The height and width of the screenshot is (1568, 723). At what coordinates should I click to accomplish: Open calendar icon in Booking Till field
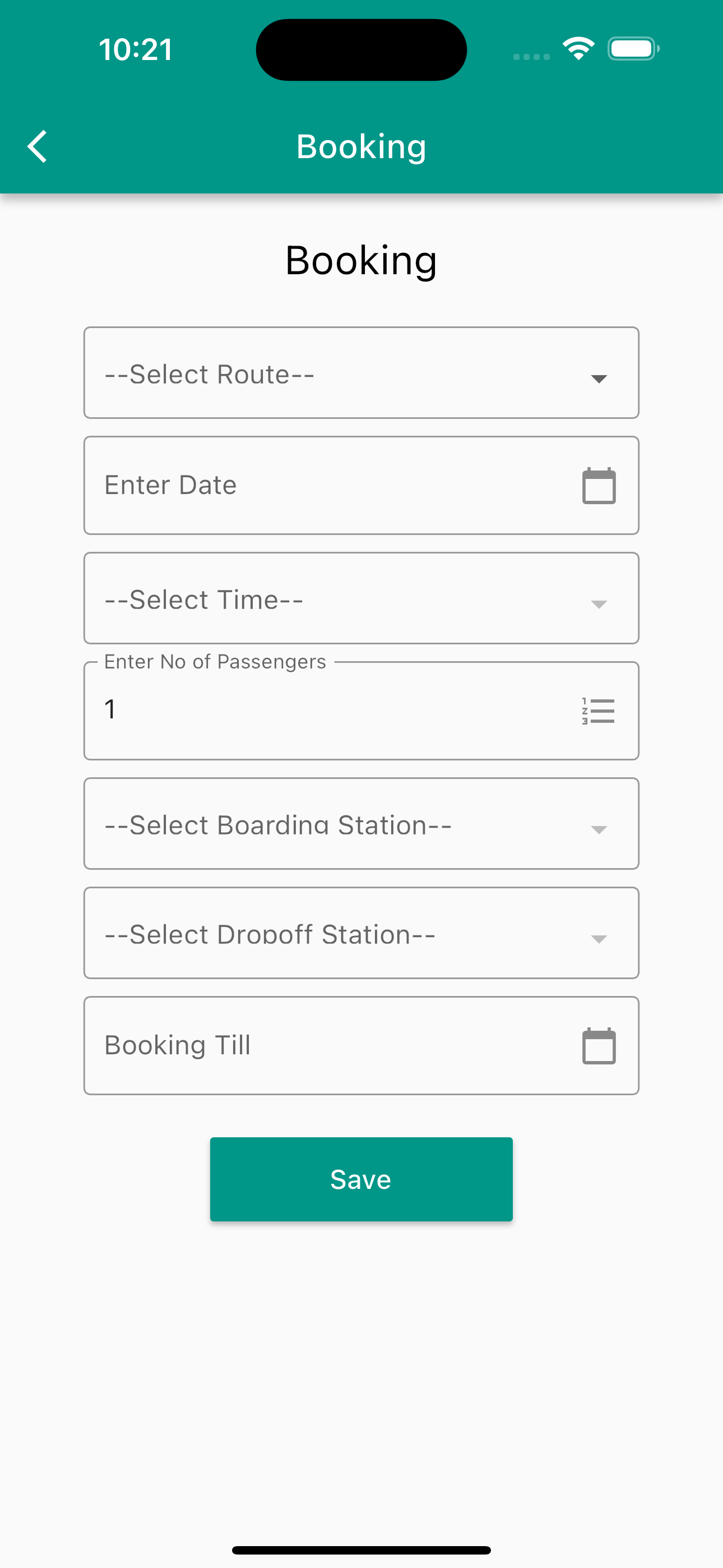tap(599, 1046)
